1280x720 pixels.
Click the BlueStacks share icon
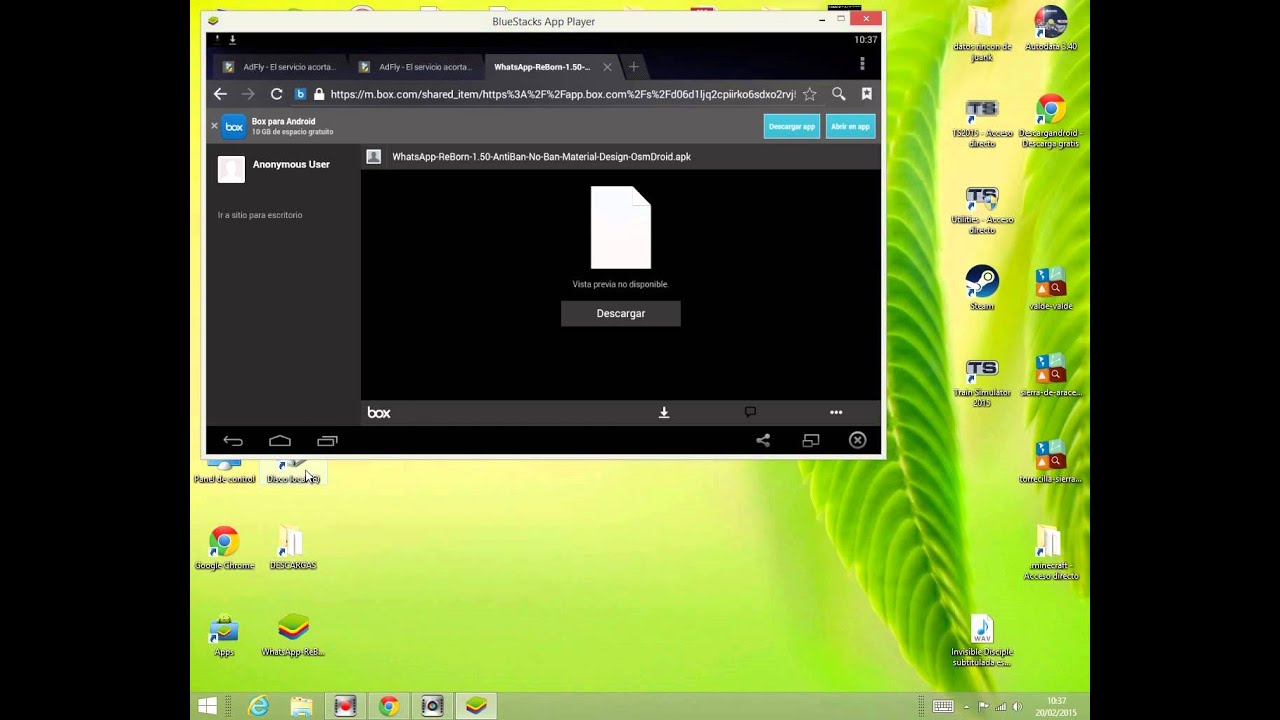(763, 440)
